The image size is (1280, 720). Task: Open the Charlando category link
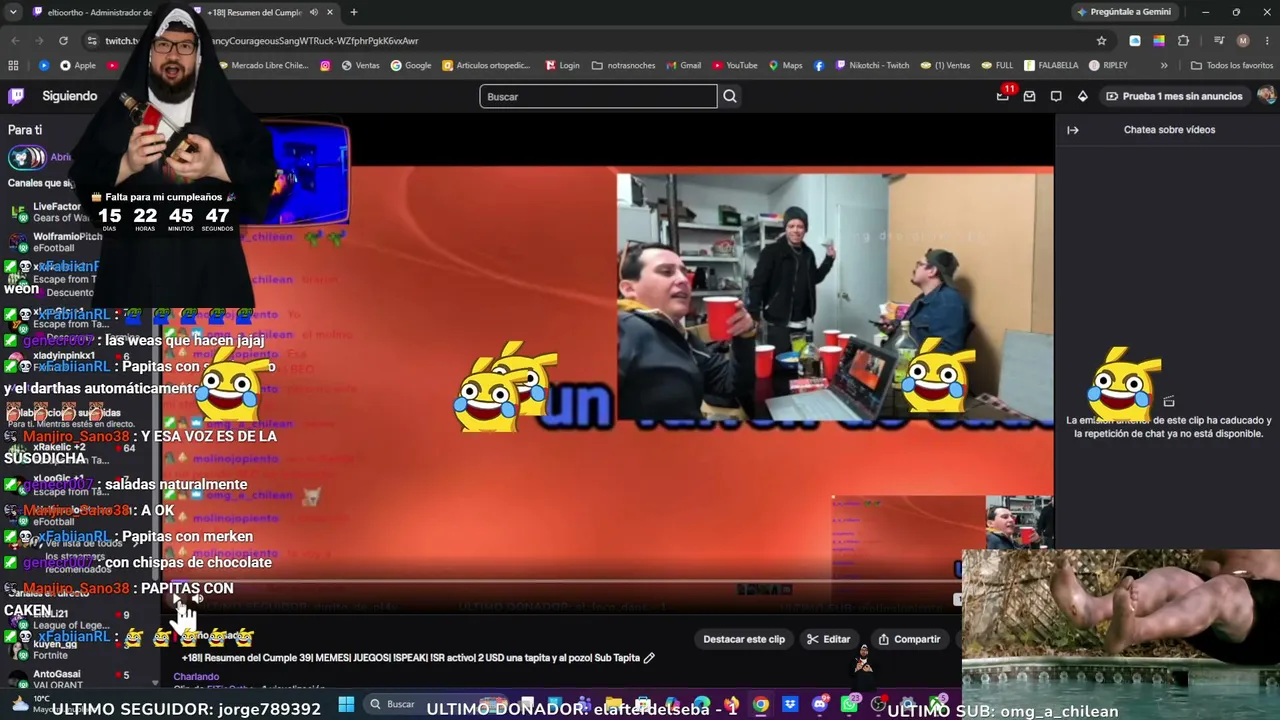(196, 677)
